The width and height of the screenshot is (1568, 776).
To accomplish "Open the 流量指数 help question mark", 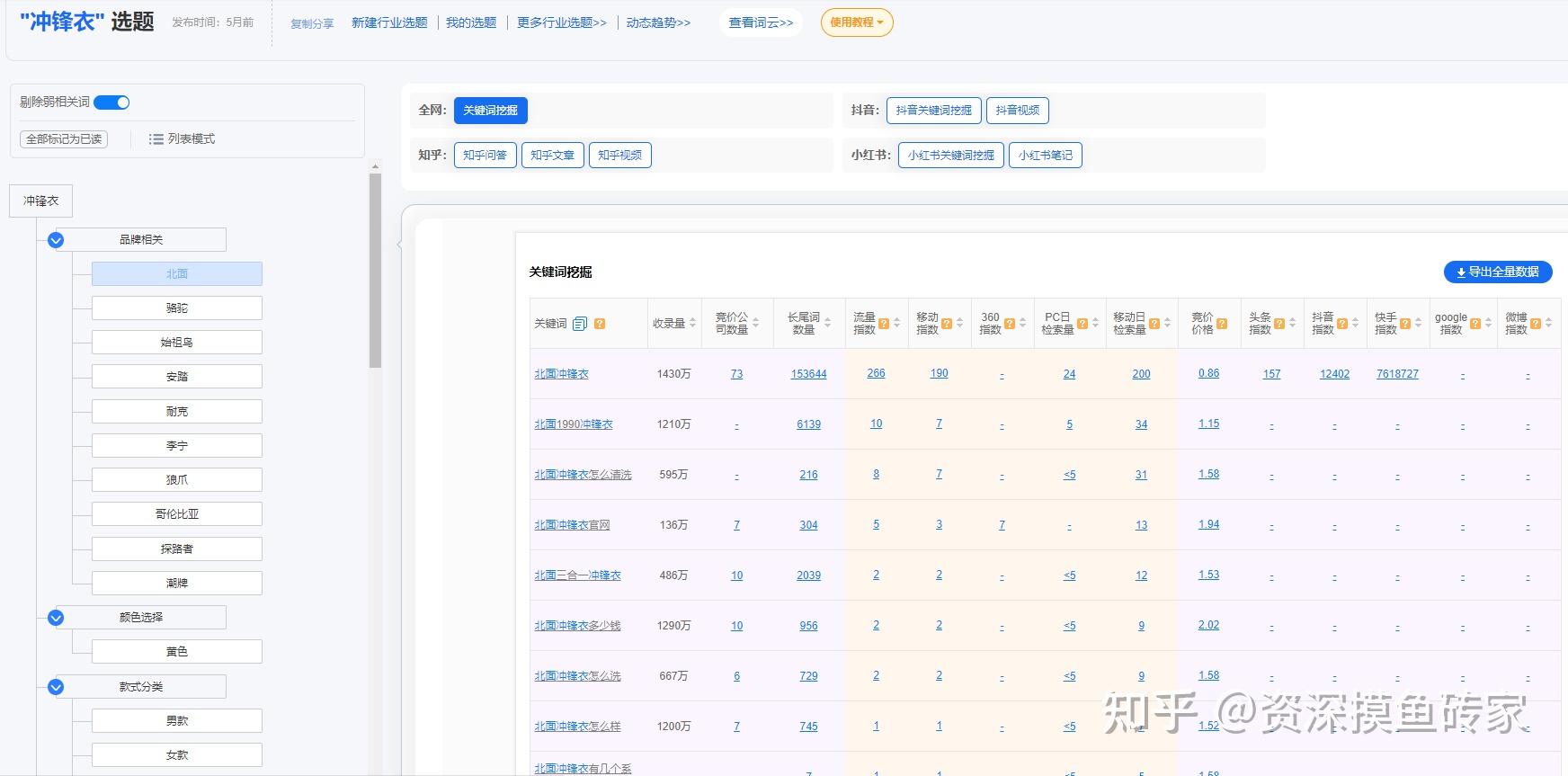I will click(x=884, y=324).
